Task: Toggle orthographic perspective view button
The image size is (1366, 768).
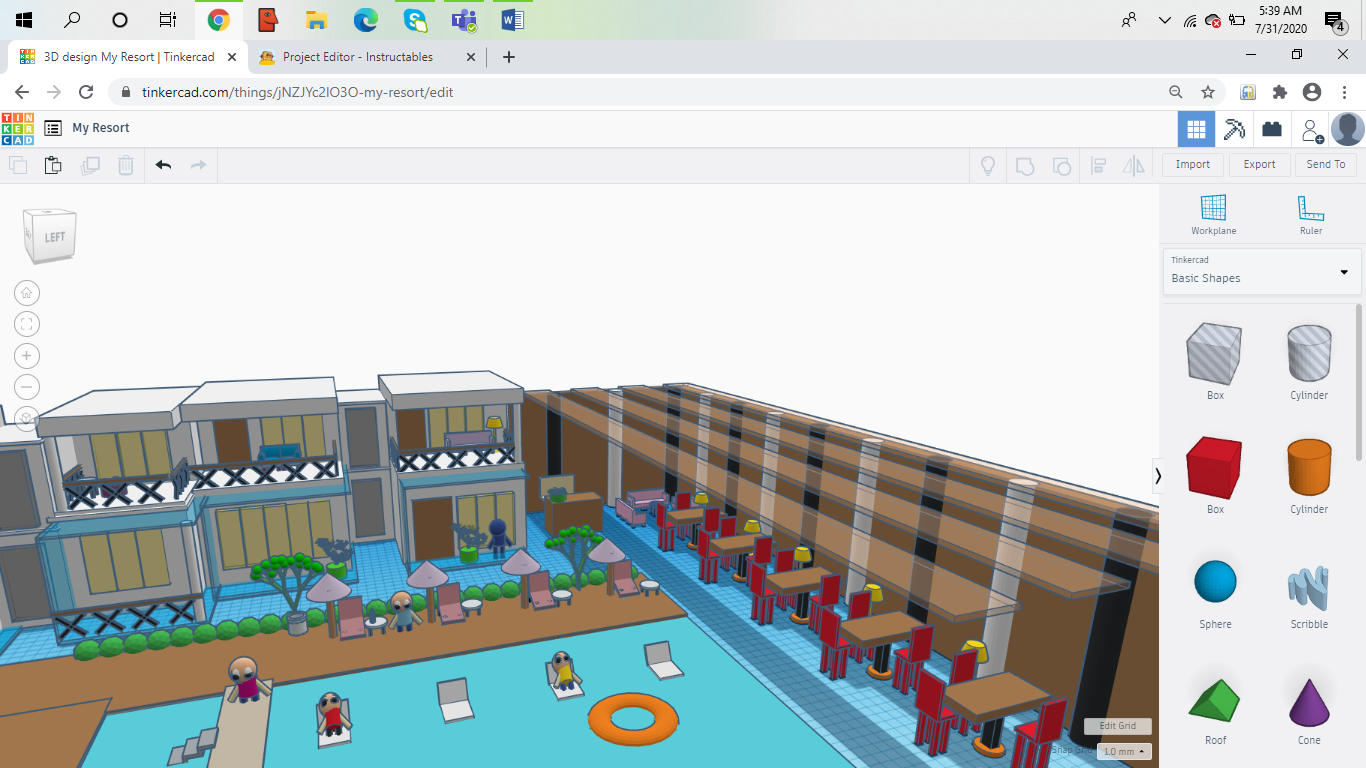Action: (27, 418)
